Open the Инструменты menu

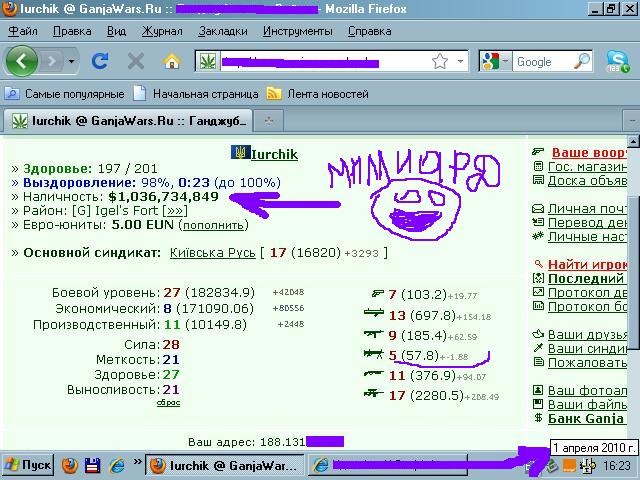click(298, 31)
